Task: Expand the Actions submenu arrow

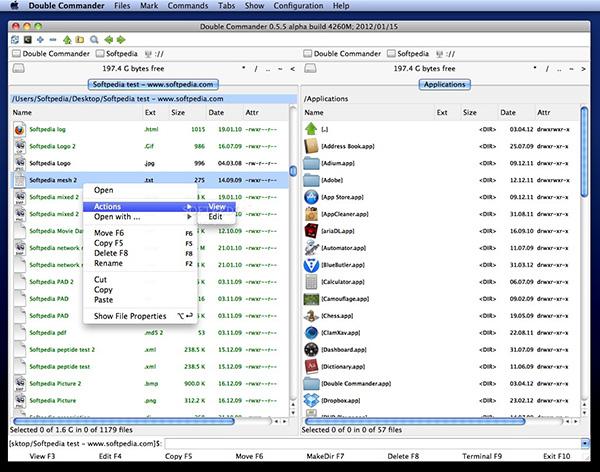Action: tap(189, 207)
